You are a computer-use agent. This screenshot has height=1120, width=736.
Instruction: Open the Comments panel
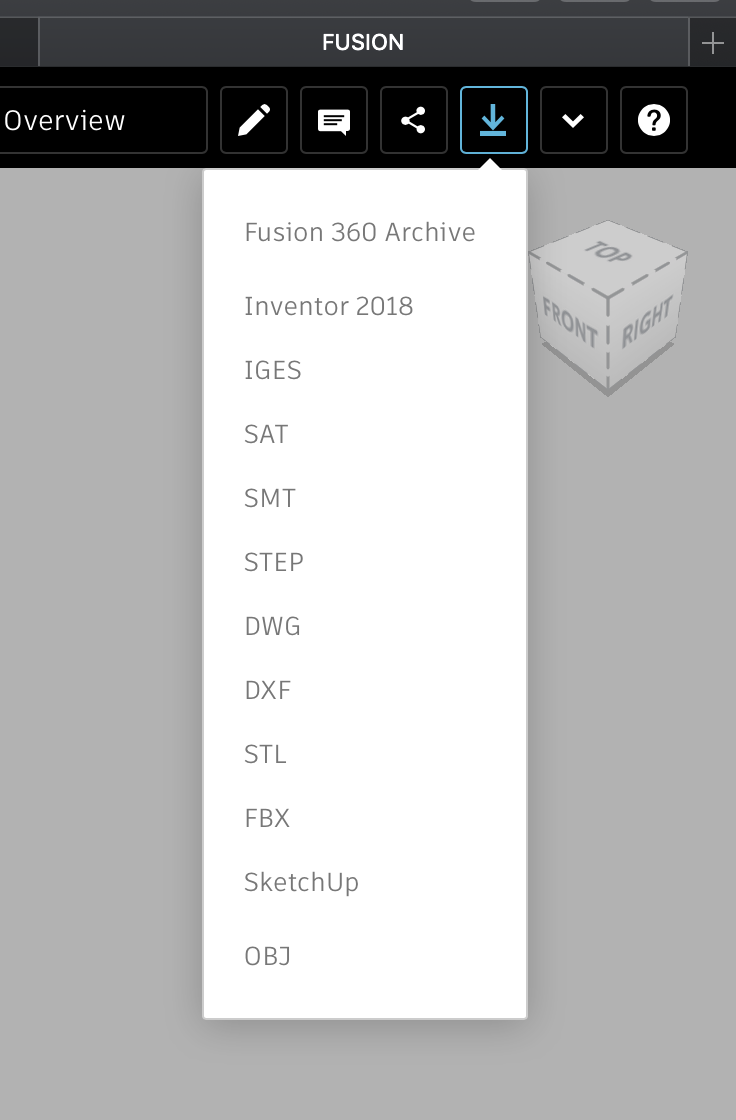[x=333, y=120]
